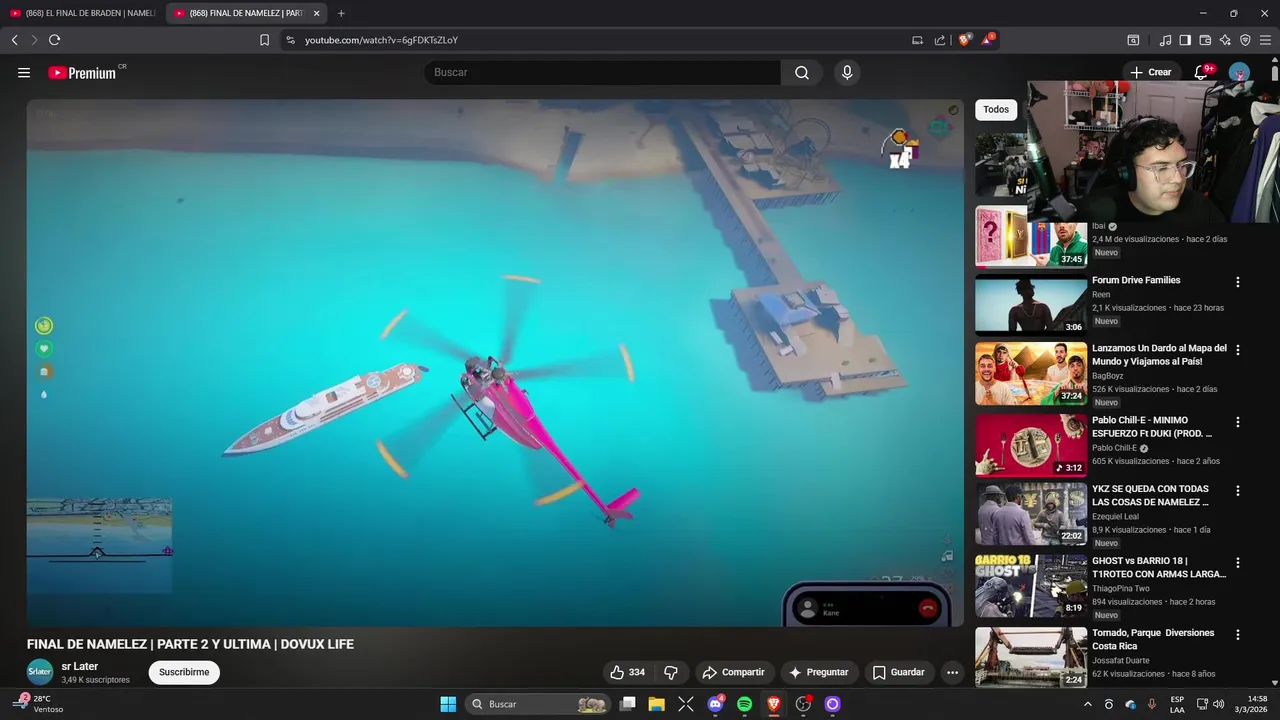Click the Suscribirme button
The width and height of the screenshot is (1280, 720).
click(184, 672)
